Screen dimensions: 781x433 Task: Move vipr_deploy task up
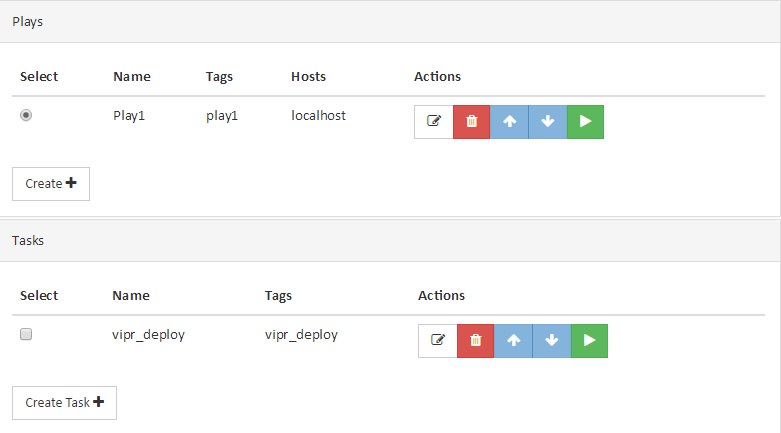[x=514, y=341]
